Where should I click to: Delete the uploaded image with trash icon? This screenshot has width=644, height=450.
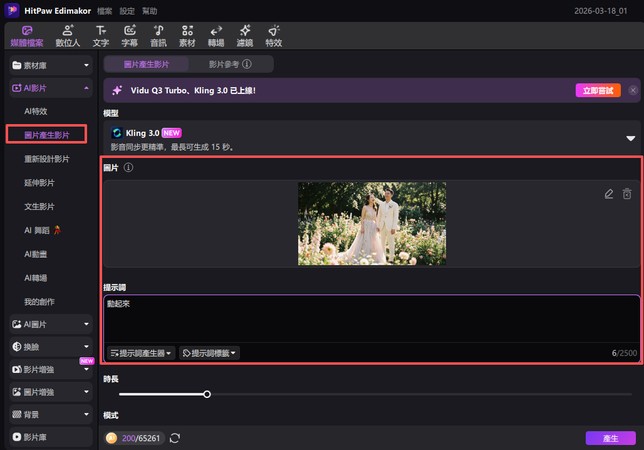coord(627,194)
